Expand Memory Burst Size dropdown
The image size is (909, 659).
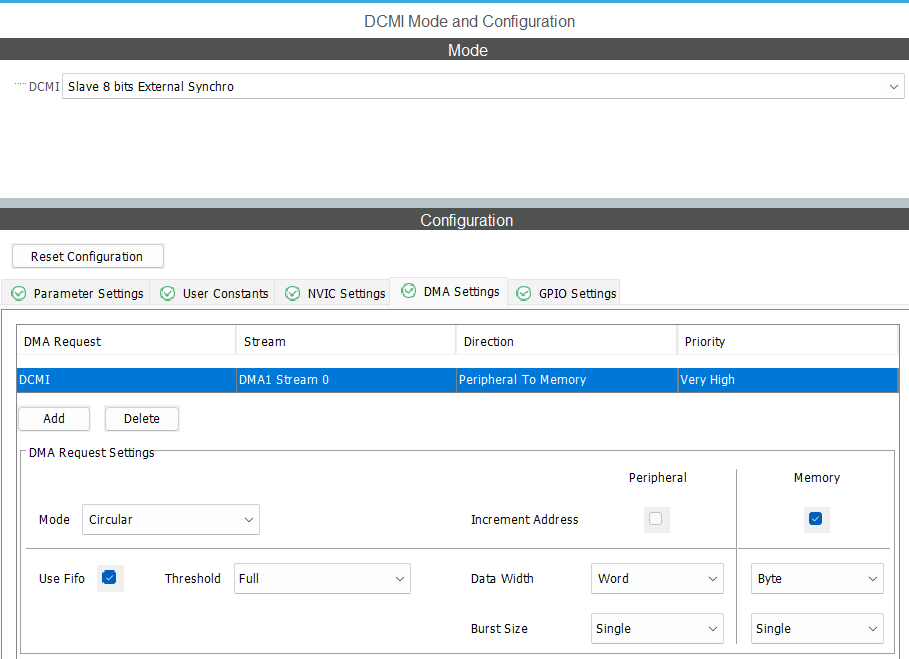[817, 628]
